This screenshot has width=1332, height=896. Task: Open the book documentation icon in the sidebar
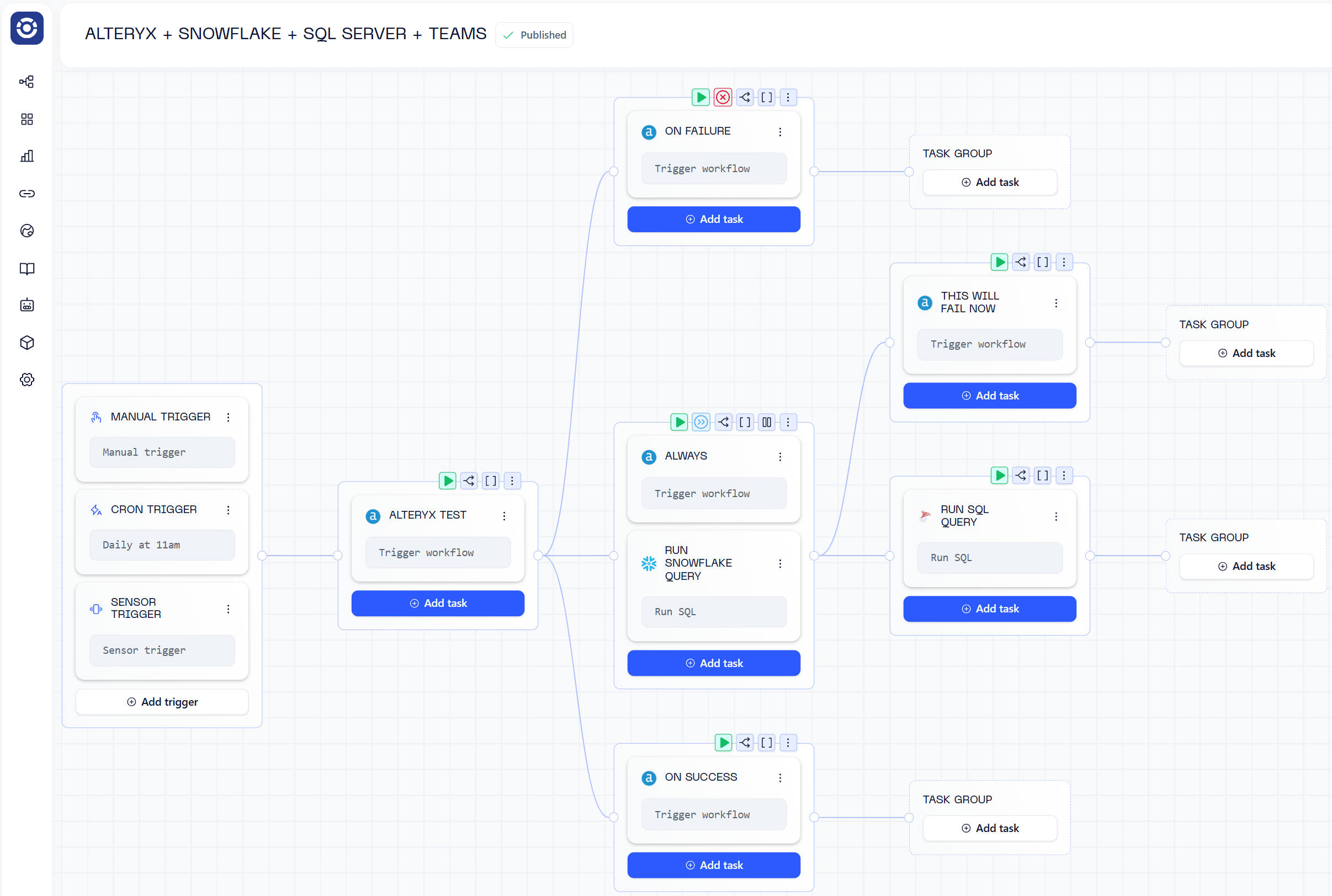coord(27,269)
